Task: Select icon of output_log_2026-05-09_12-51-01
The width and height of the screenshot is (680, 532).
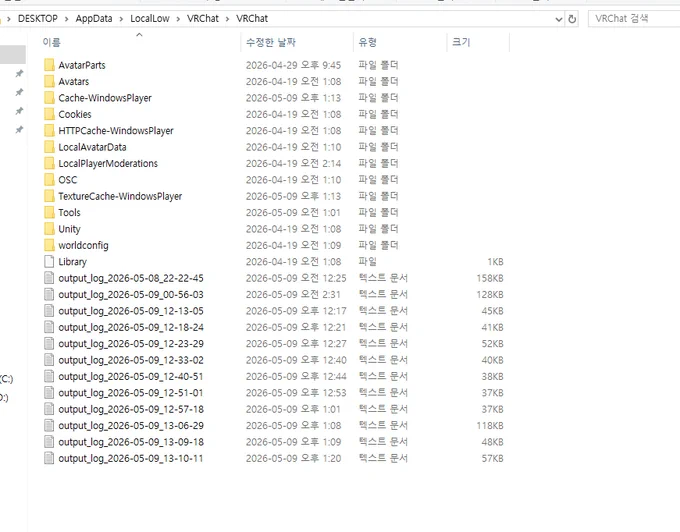Action: point(49,393)
